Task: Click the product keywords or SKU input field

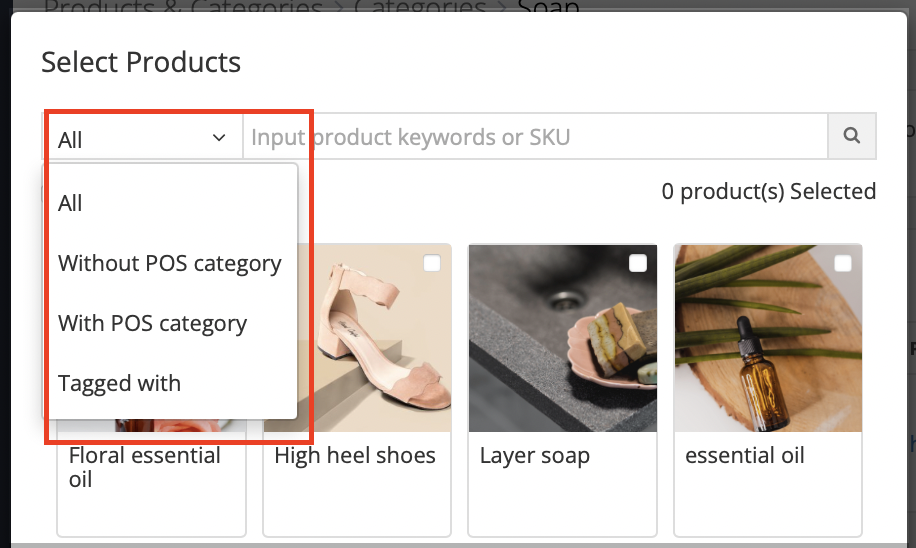Action: pos(535,136)
